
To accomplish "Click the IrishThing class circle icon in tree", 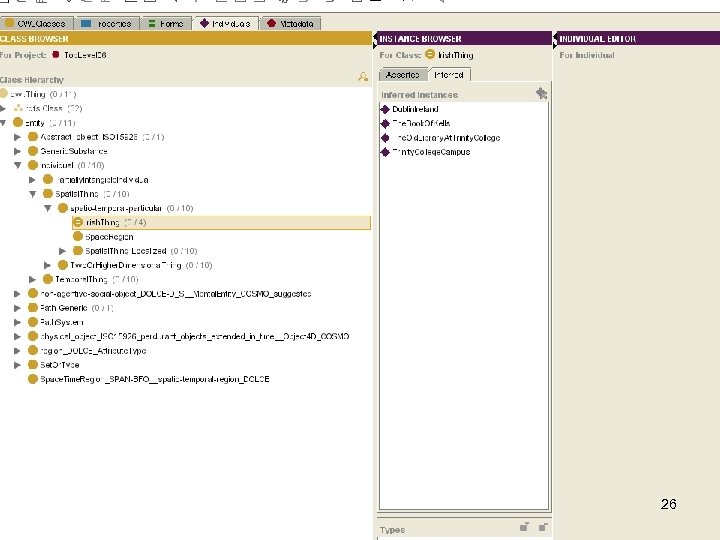I will (78, 222).
